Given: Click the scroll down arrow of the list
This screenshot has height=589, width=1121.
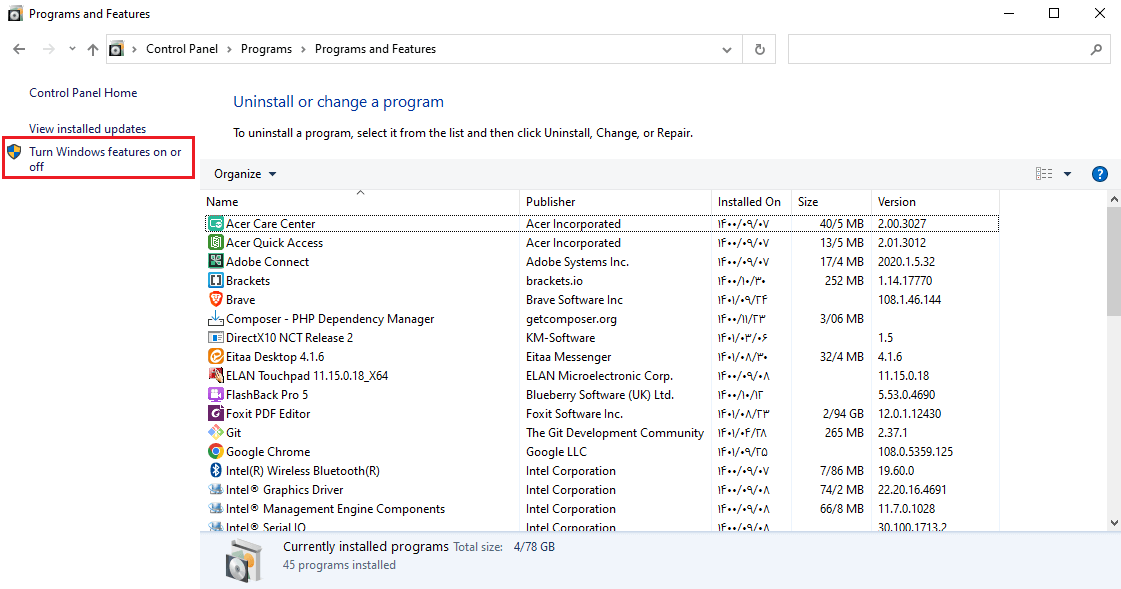Looking at the screenshot, I should pos(1114,523).
